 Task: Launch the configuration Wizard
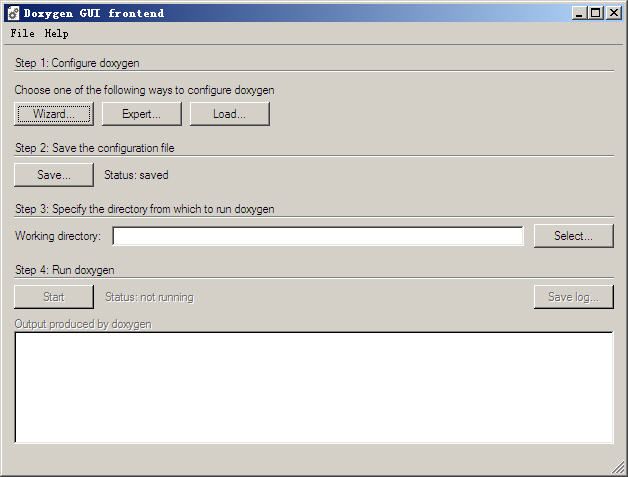(54, 114)
